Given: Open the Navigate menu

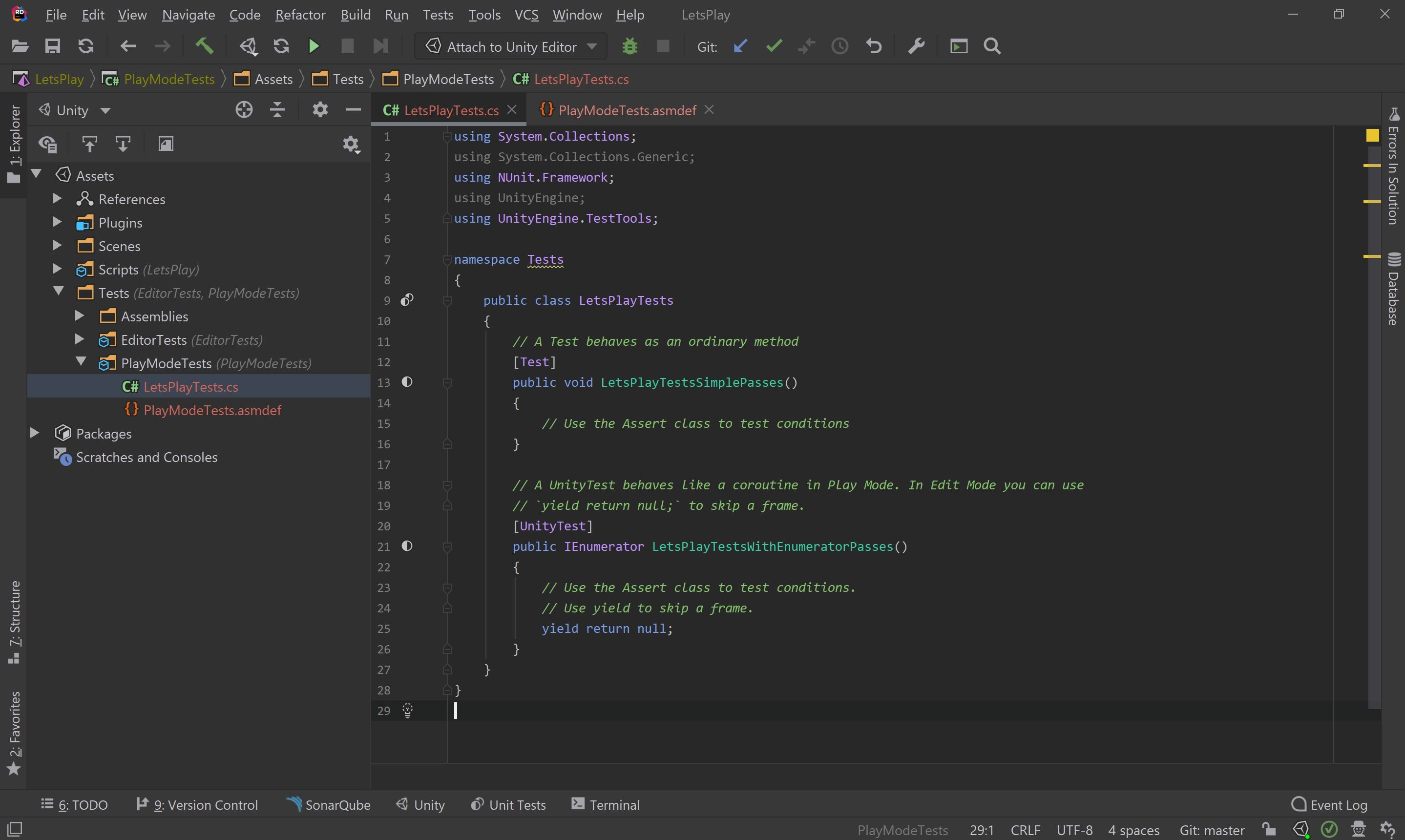Looking at the screenshot, I should click(x=189, y=15).
